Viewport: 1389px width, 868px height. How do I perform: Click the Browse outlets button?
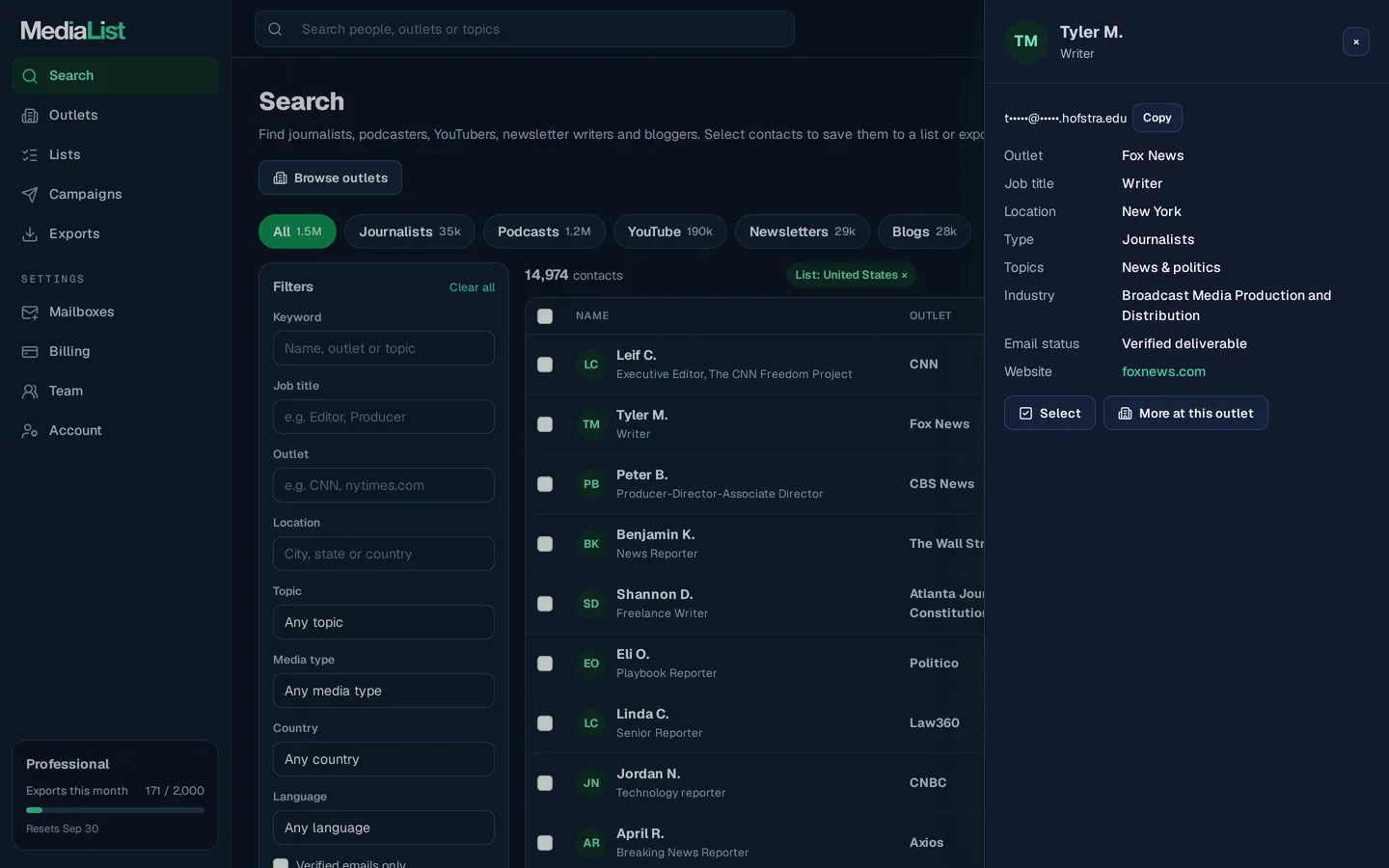coord(330,177)
